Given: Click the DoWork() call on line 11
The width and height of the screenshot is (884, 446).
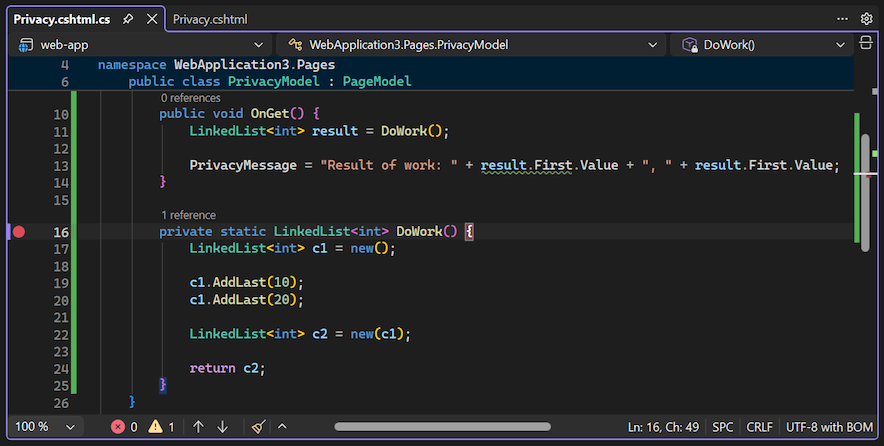Looking at the screenshot, I should [412, 131].
